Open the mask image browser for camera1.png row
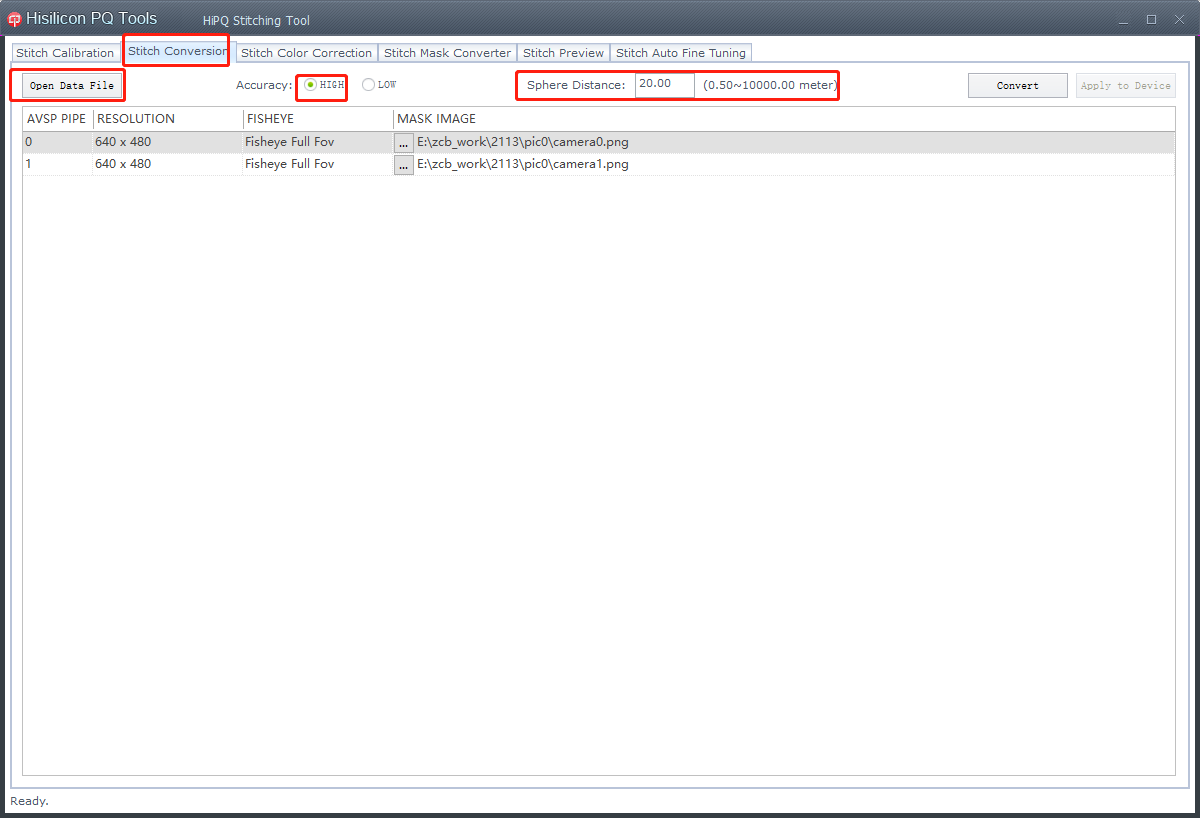Screen dimensions: 1200x818 coord(403,164)
